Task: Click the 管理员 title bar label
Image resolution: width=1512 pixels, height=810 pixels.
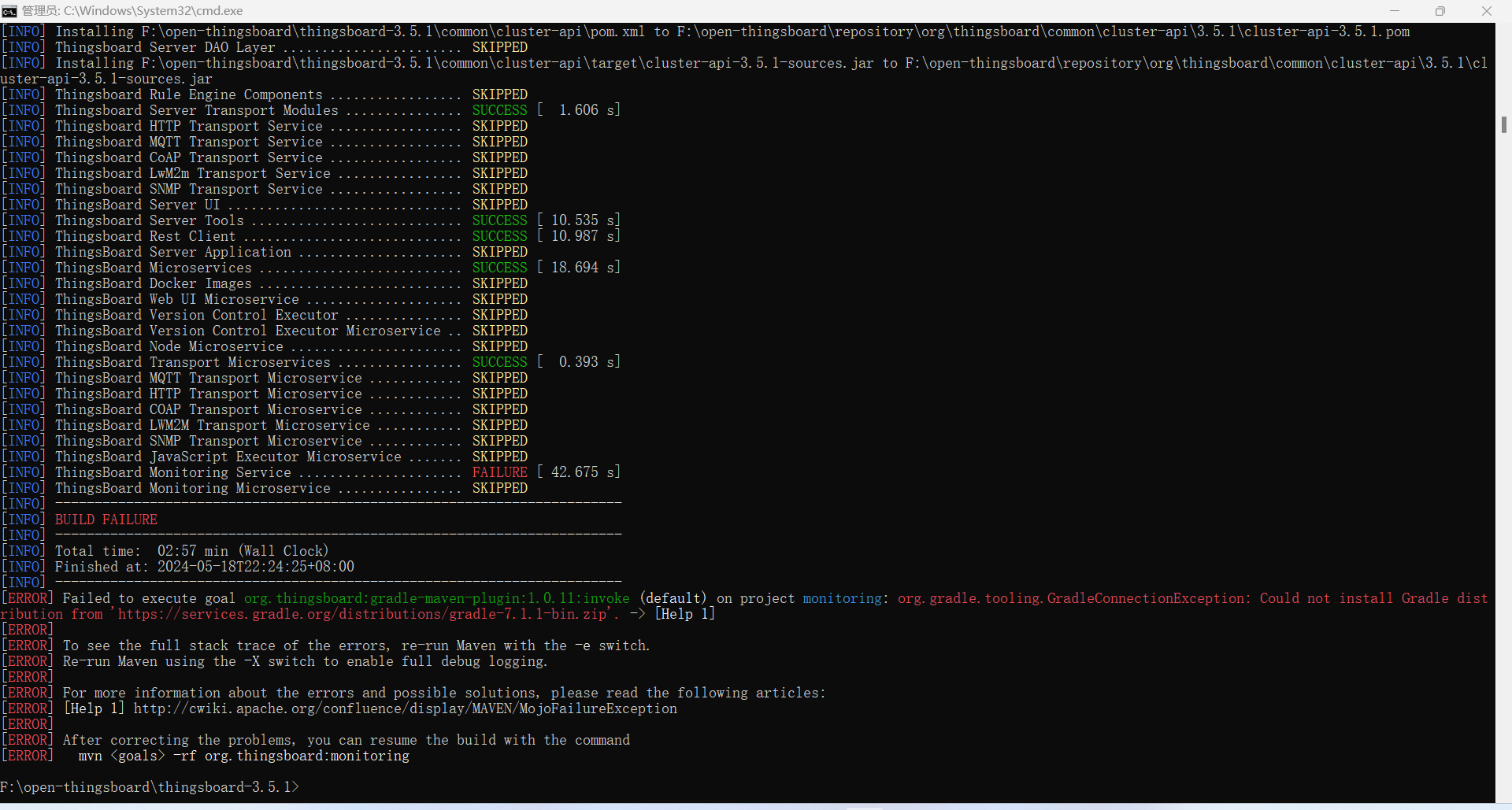Action: [39, 10]
